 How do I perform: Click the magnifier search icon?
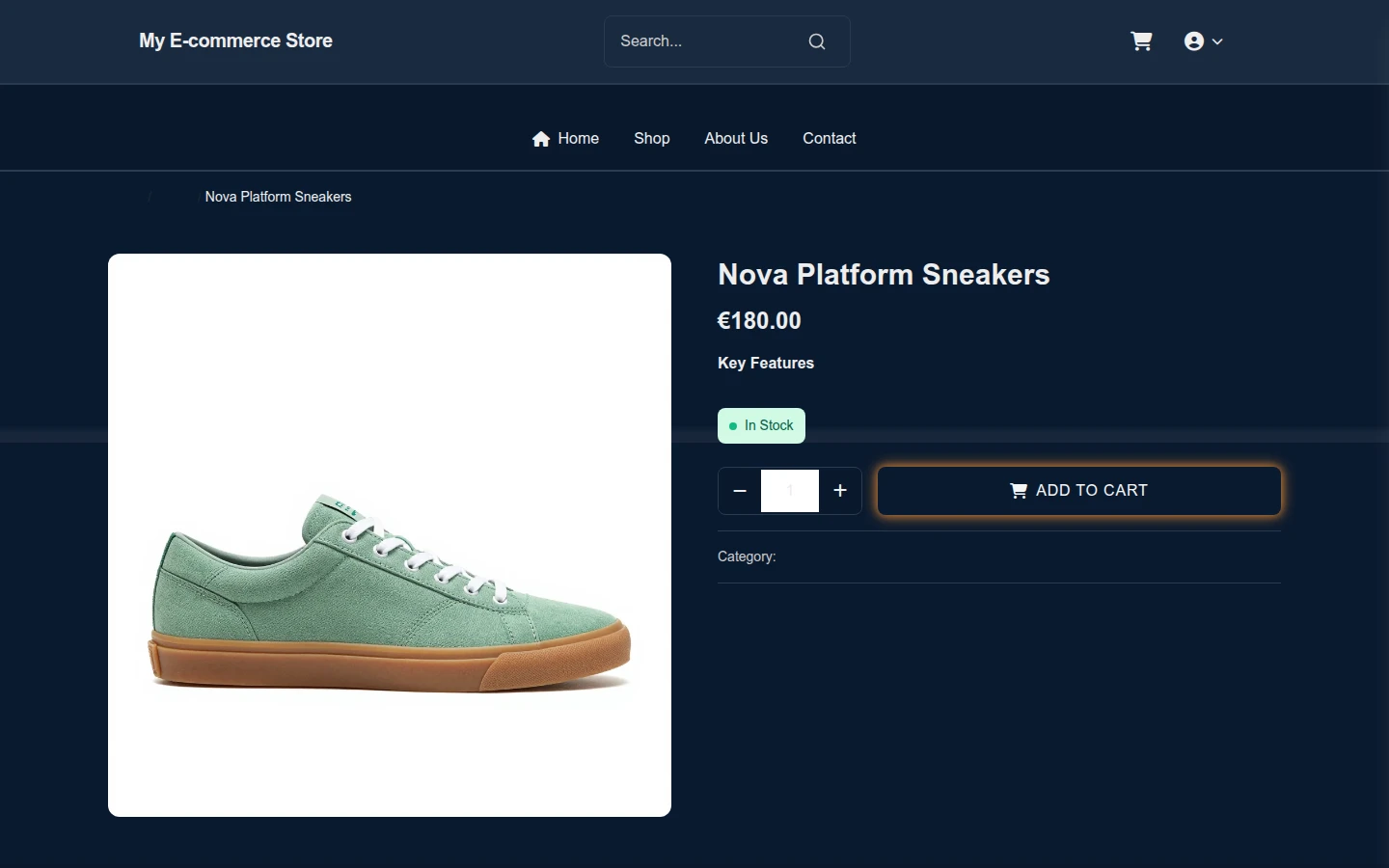coord(817,41)
